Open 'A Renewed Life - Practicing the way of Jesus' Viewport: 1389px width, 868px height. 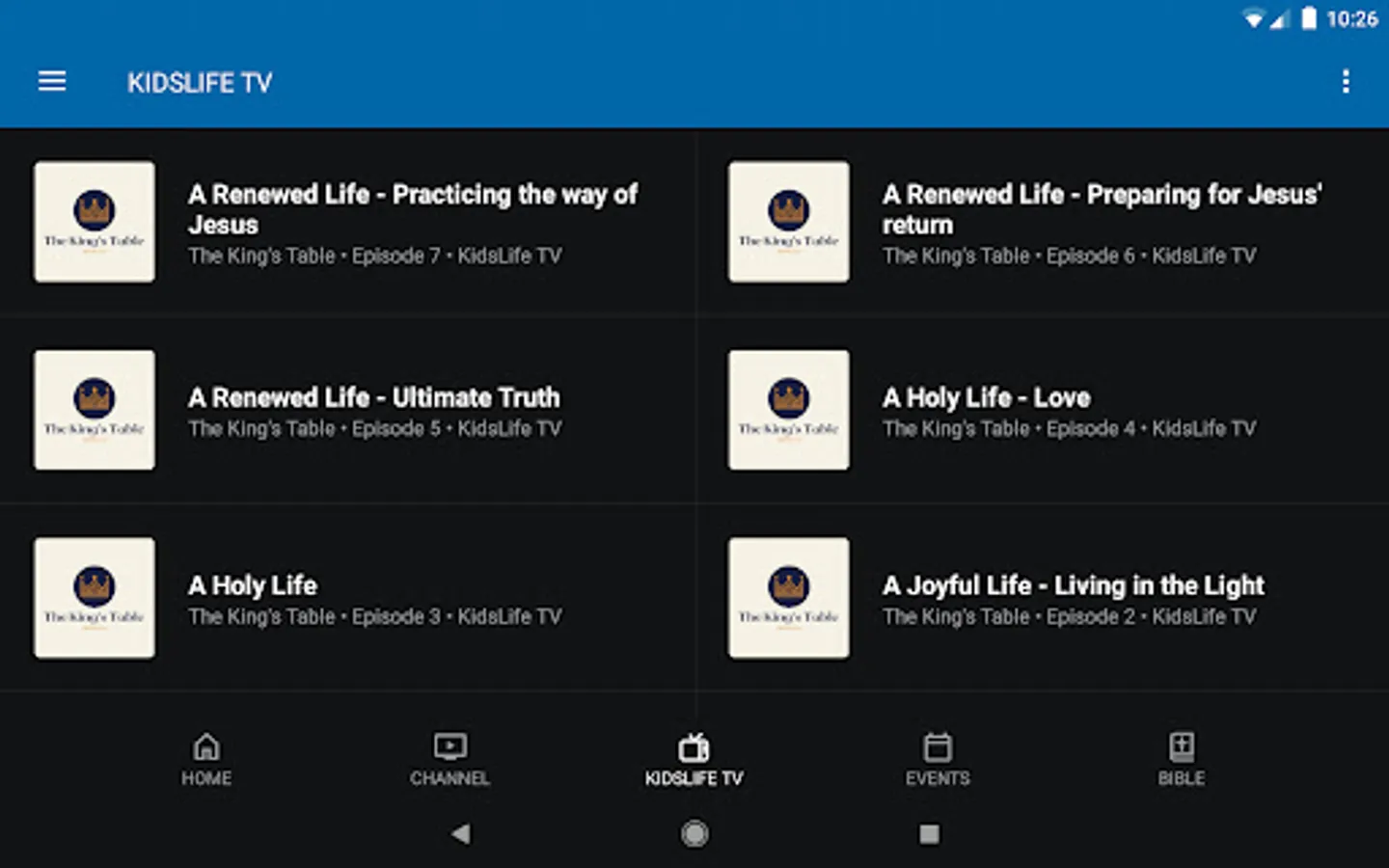[x=413, y=209]
